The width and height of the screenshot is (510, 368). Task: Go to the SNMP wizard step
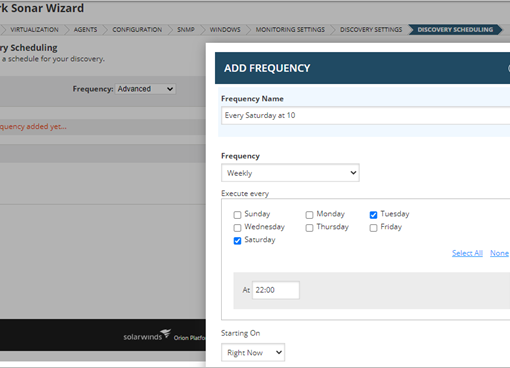(x=186, y=30)
